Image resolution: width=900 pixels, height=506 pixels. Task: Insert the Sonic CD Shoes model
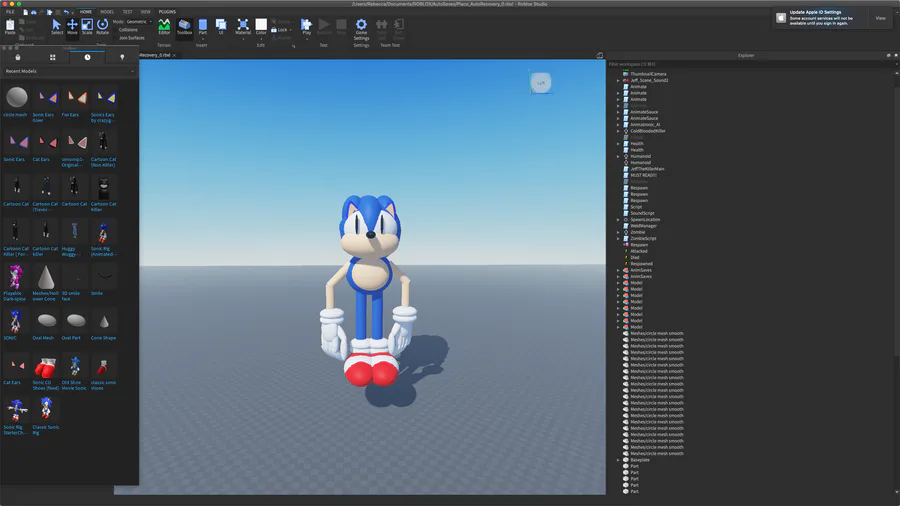[x=45, y=372]
